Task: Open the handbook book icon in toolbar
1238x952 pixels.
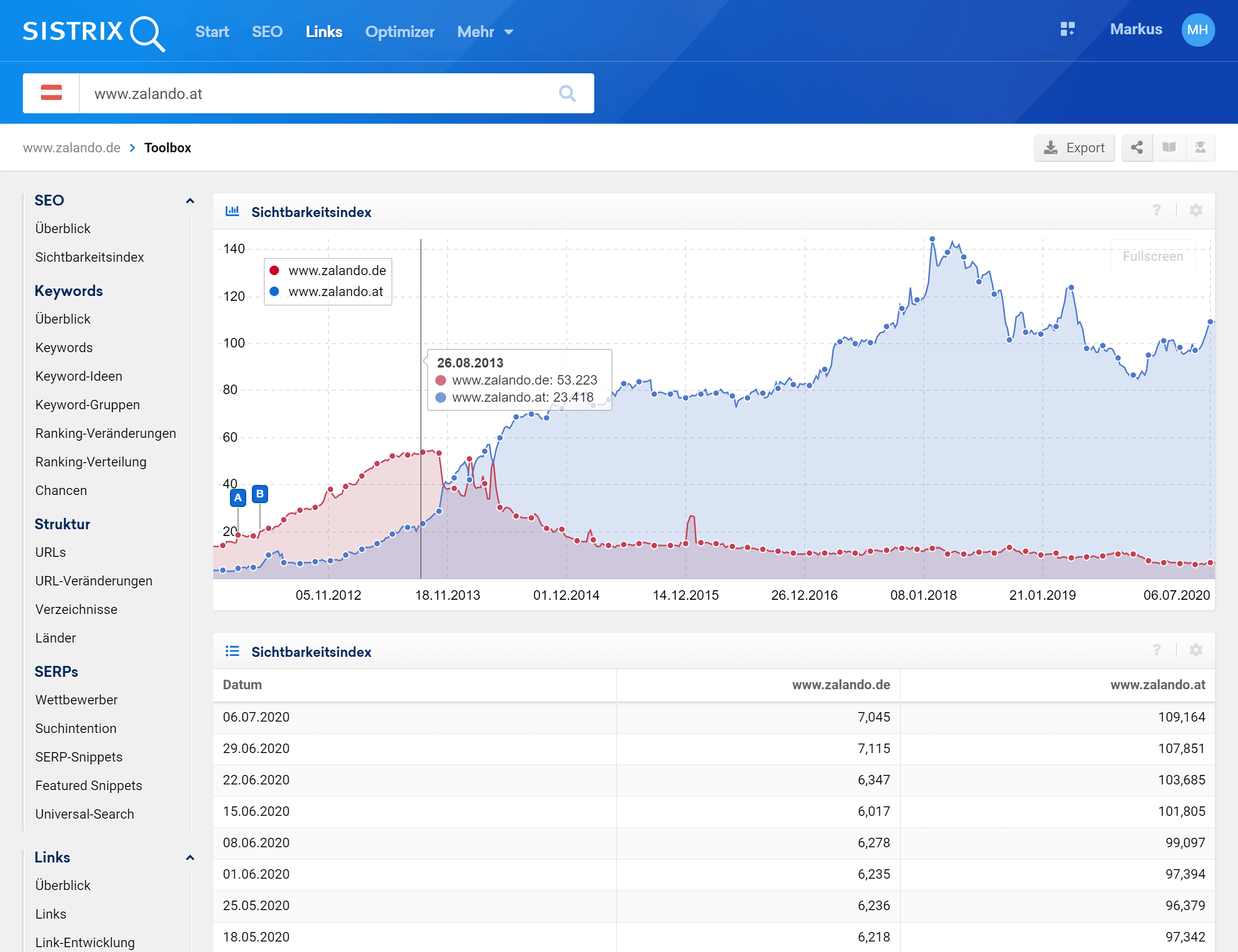Action: click(x=1168, y=148)
